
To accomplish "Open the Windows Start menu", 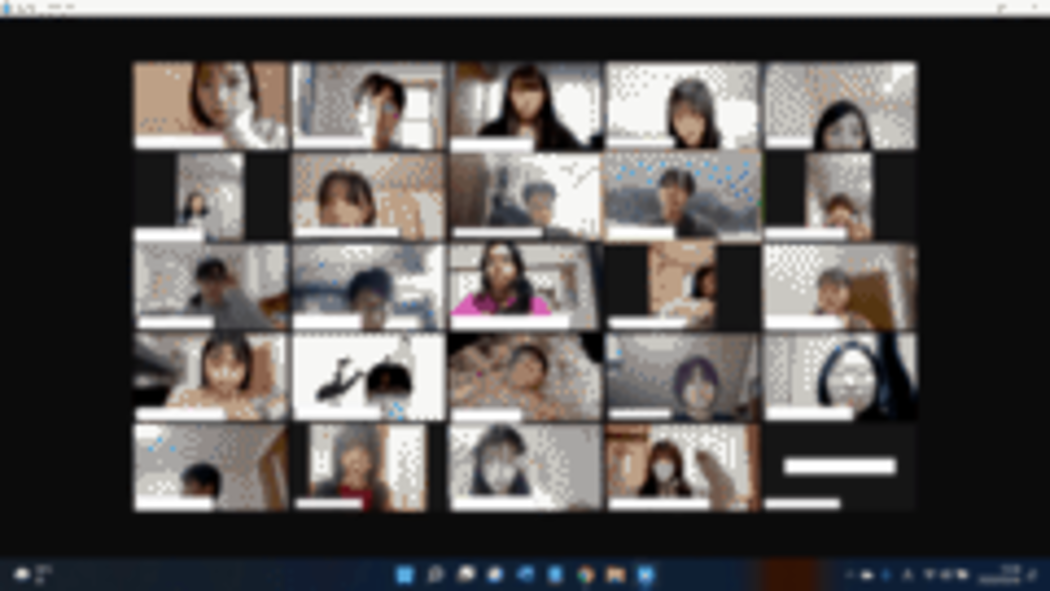I will [x=405, y=575].
